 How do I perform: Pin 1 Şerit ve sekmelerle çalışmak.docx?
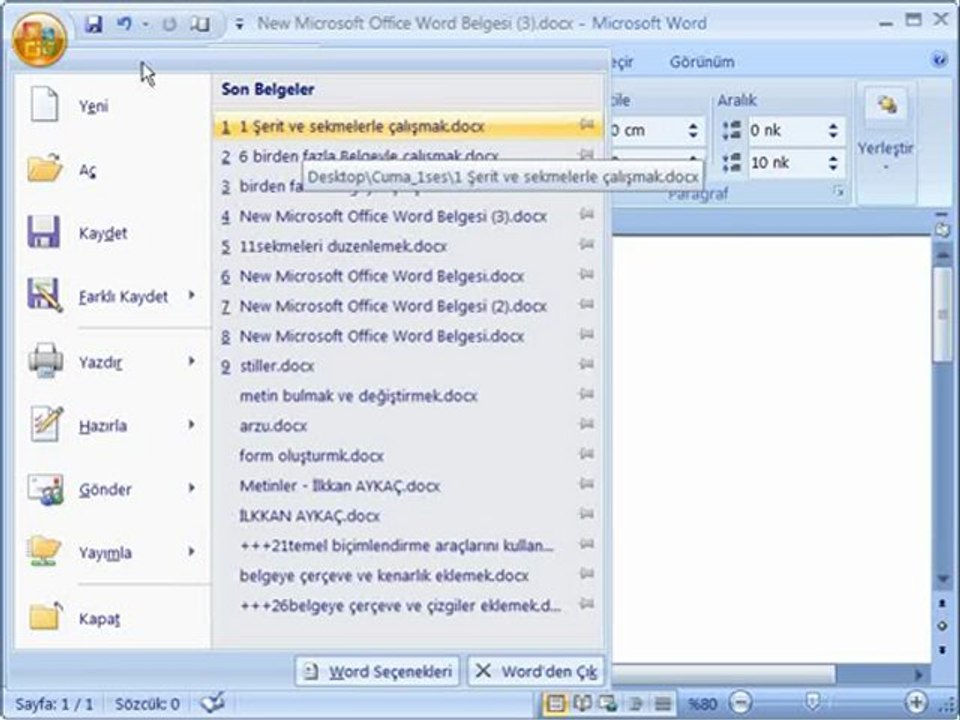[587, 126]
